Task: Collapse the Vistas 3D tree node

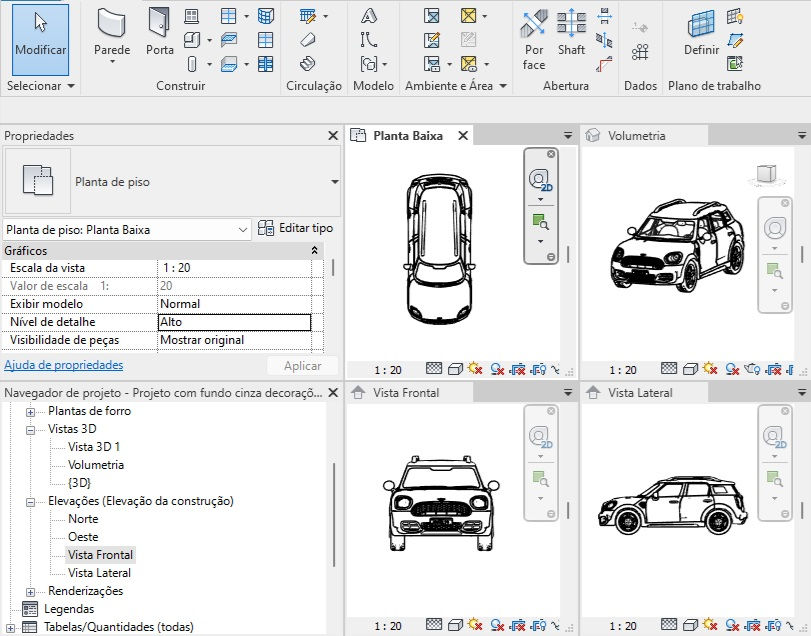Action: point(31,430)
